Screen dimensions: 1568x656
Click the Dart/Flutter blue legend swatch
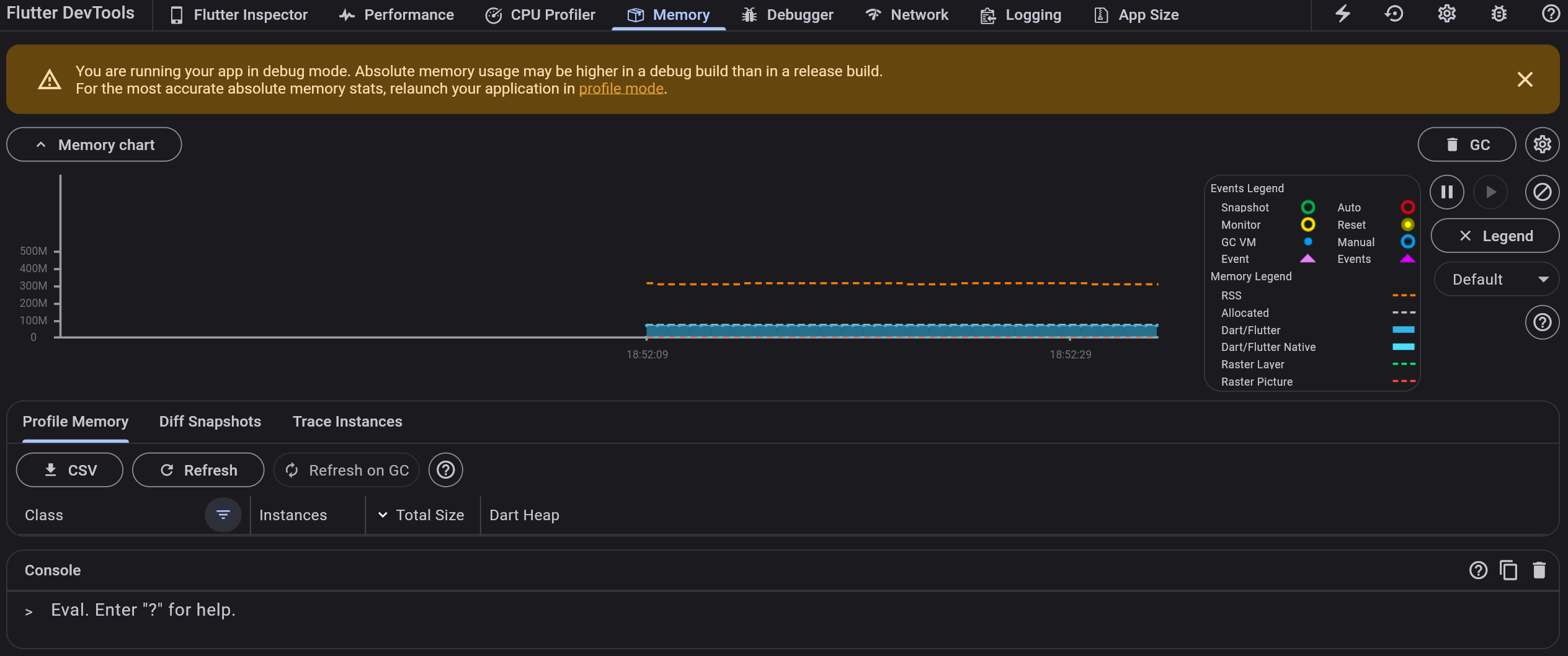click(1404, 330)
